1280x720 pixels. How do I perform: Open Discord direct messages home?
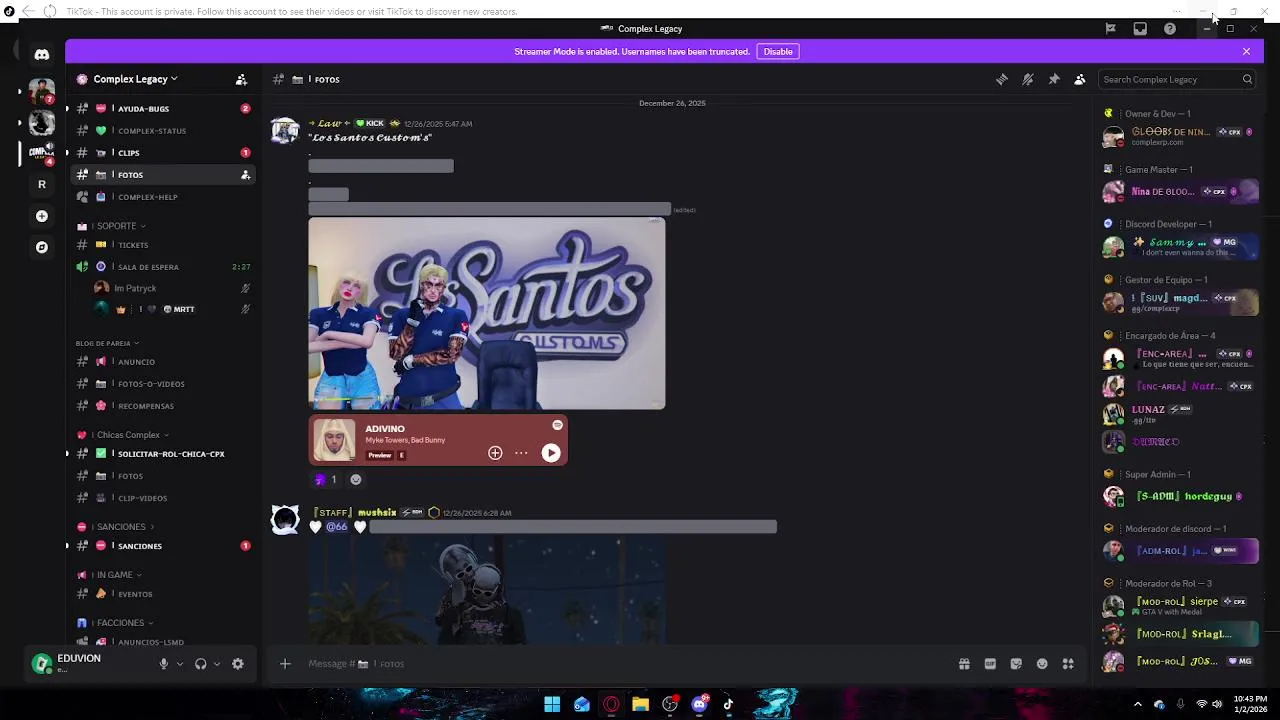pyautogui.click(x=41, y=54)
